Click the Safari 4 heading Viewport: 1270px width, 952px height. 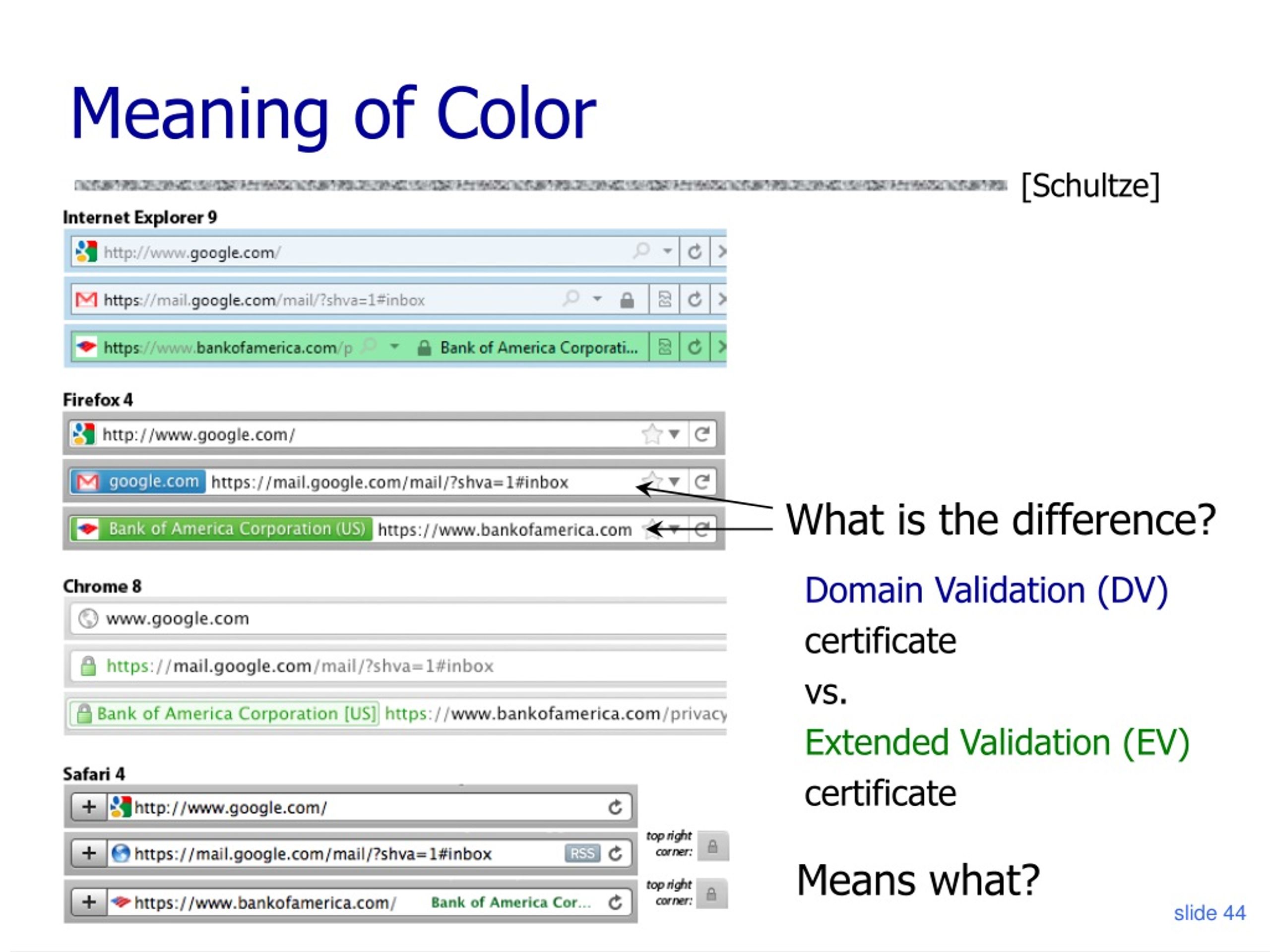[94, 774]
